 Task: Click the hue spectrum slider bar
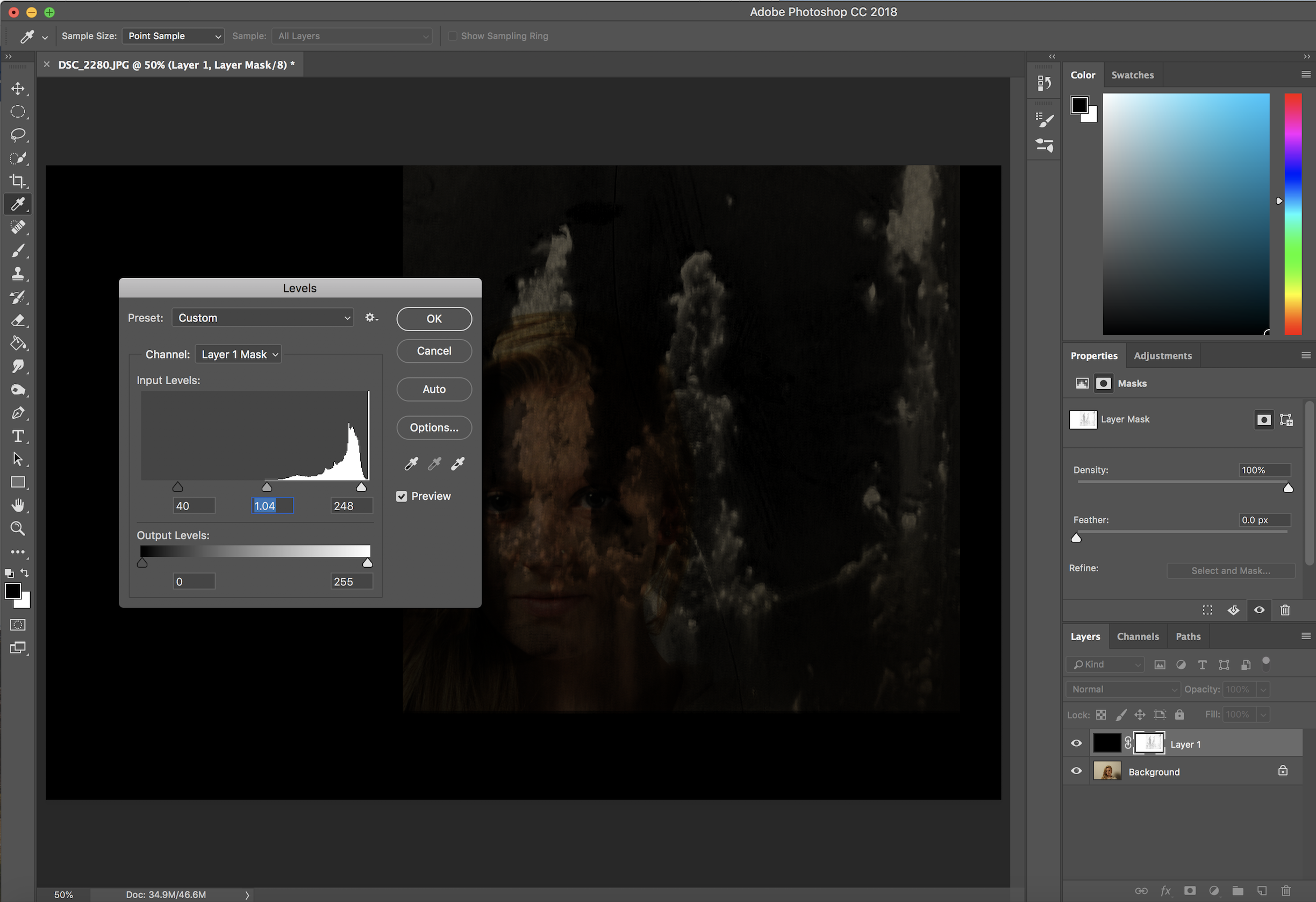point(1293,214)
